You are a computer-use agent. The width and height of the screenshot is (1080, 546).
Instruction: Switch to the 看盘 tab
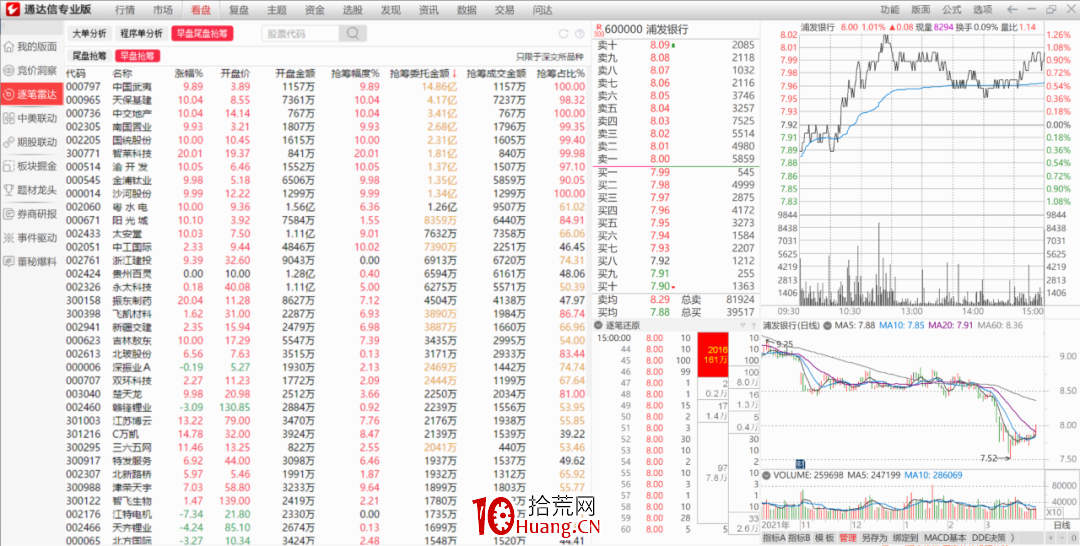tap(201, 10)
